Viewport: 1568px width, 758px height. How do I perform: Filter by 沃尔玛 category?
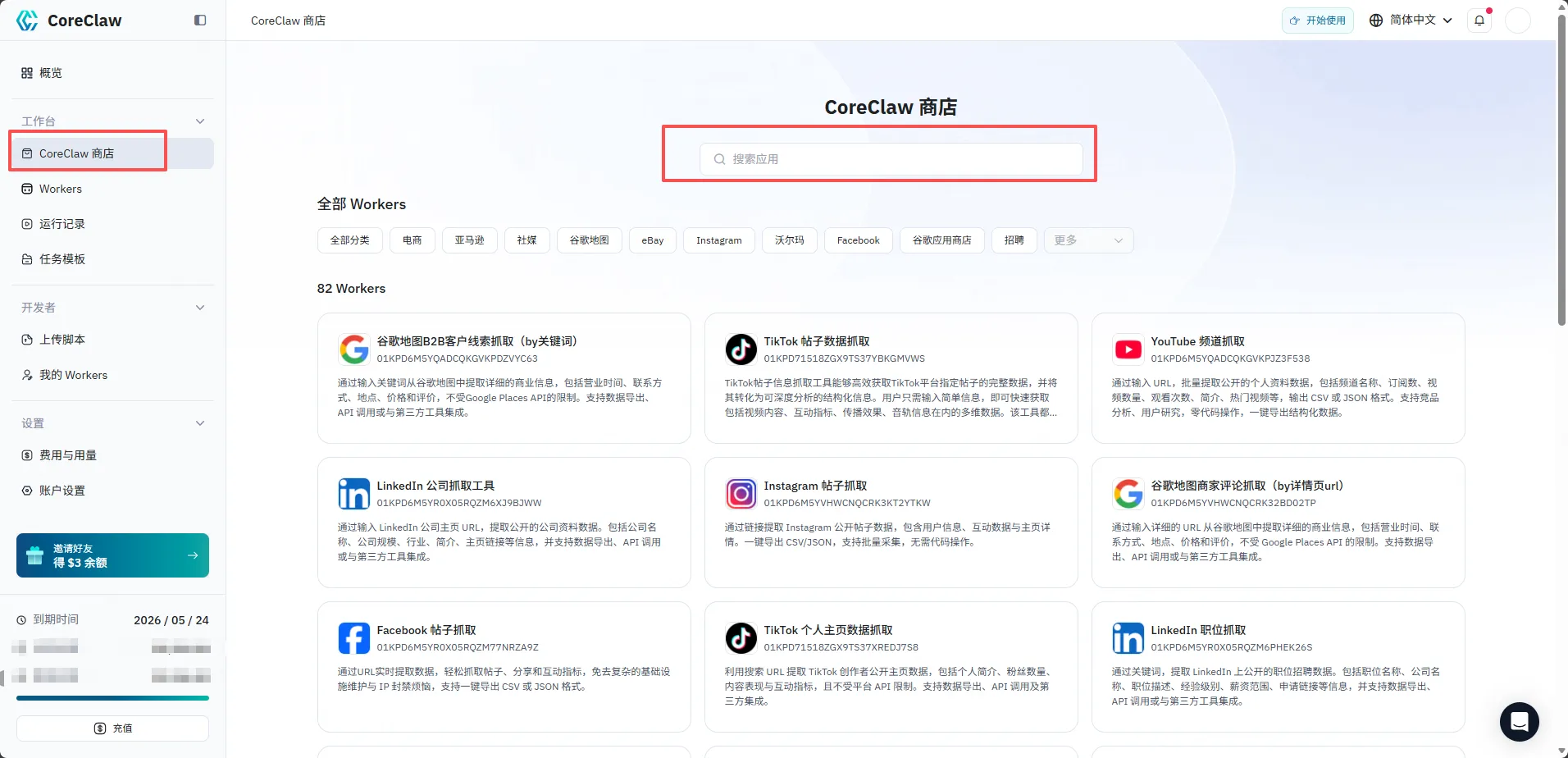tap(789, 240)
